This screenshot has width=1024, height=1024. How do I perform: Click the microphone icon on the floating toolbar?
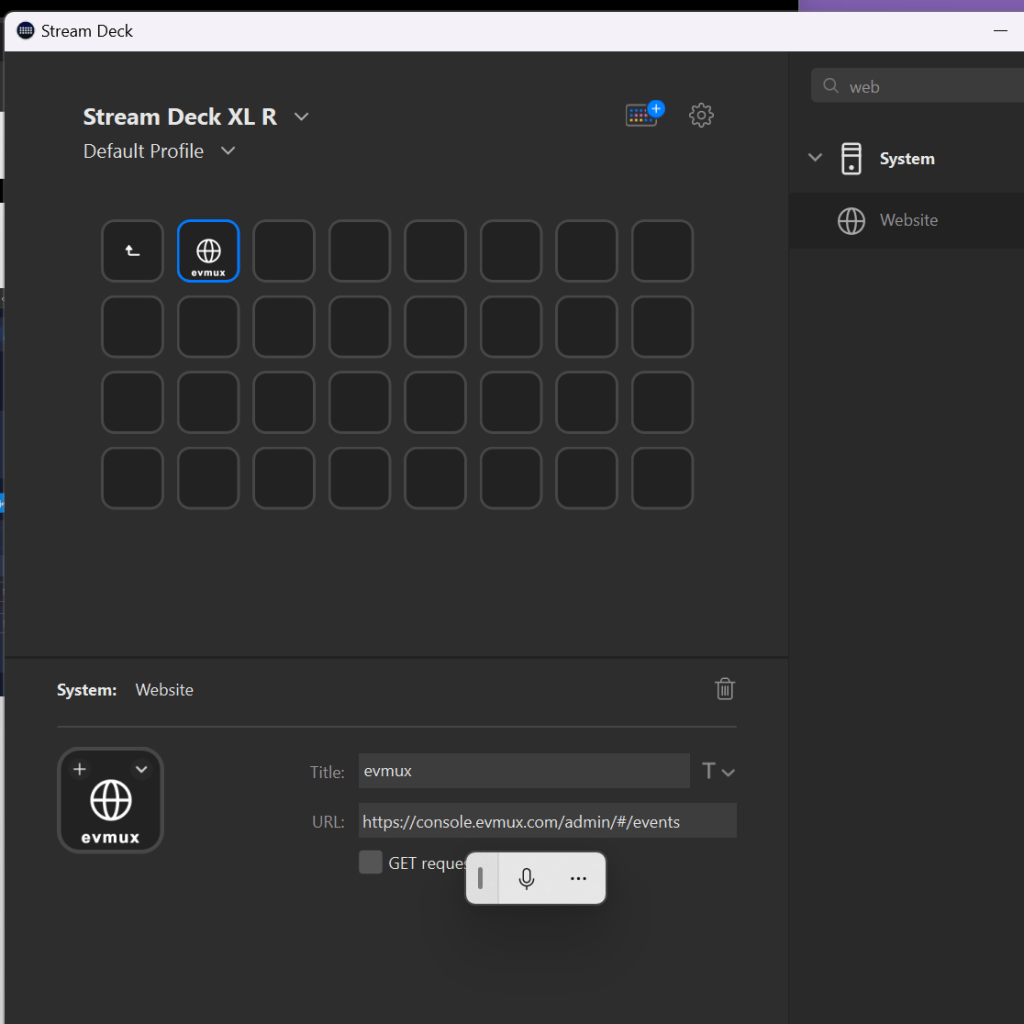point(526,878)
